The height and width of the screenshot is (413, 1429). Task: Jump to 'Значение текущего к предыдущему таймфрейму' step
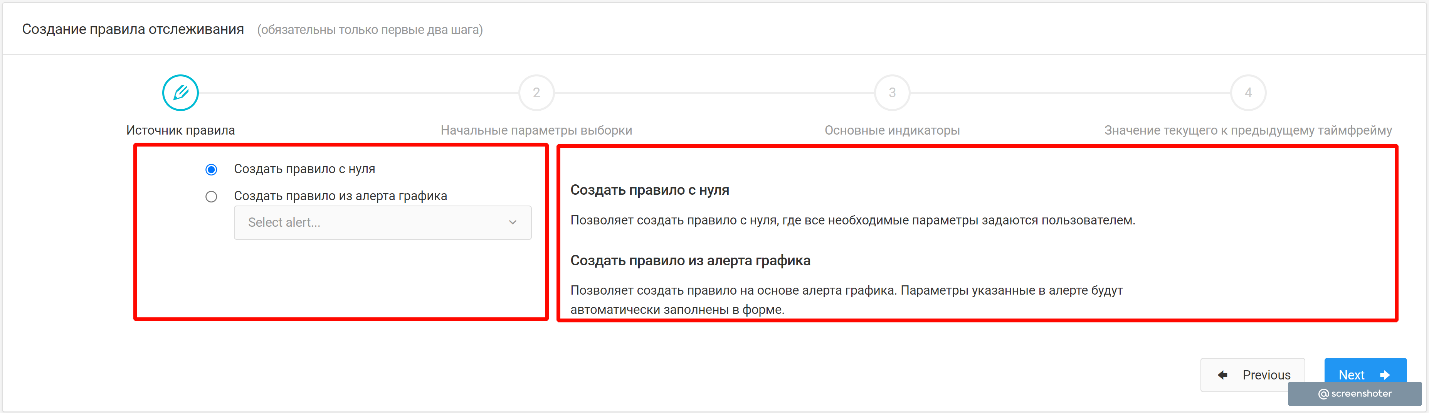(1247, 131)
